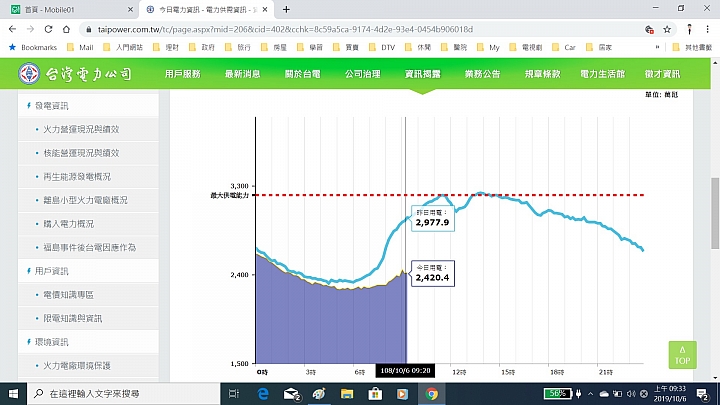Open a new browser tab

point(286,9)
